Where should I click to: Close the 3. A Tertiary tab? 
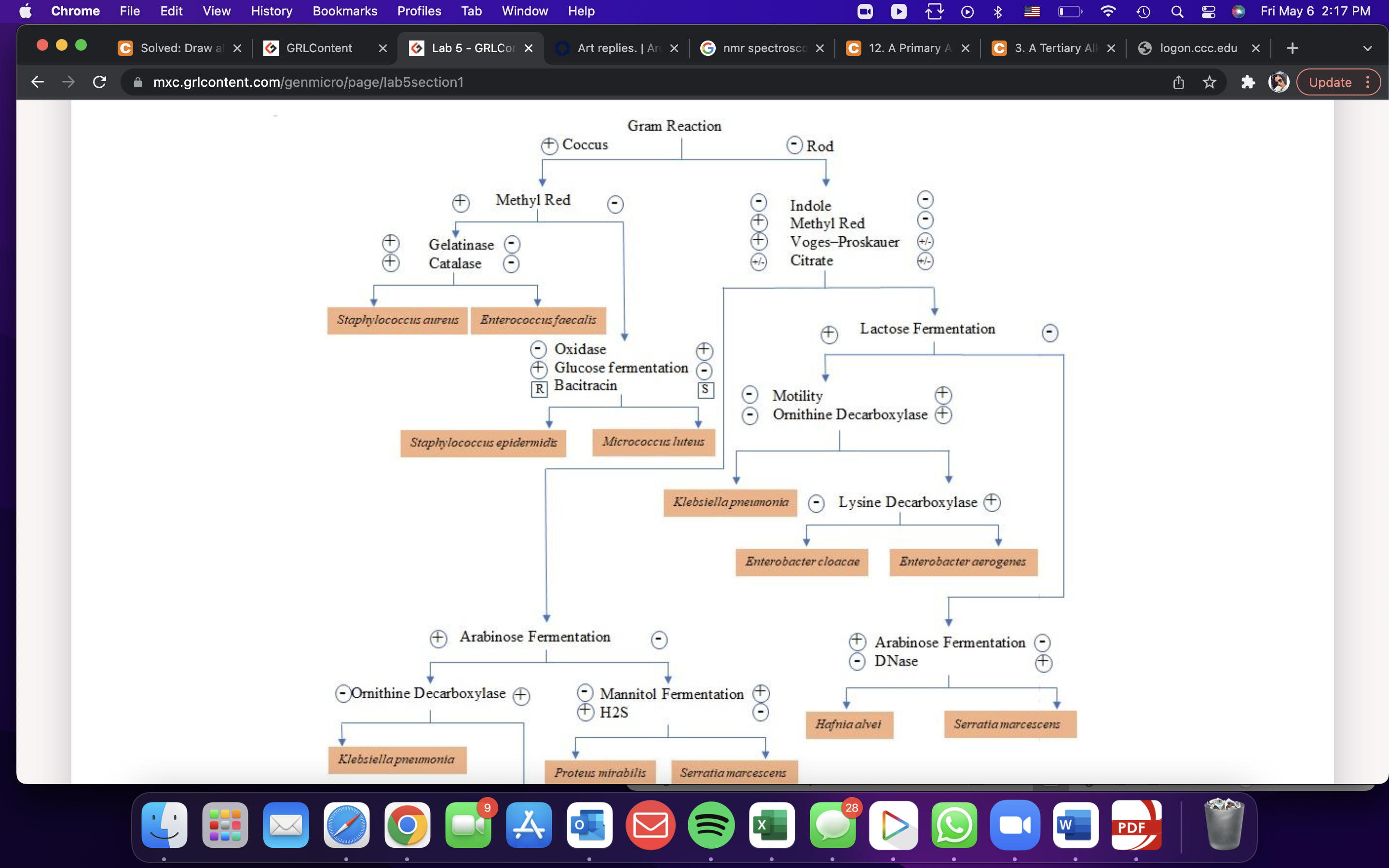[x=1111, y=48]
